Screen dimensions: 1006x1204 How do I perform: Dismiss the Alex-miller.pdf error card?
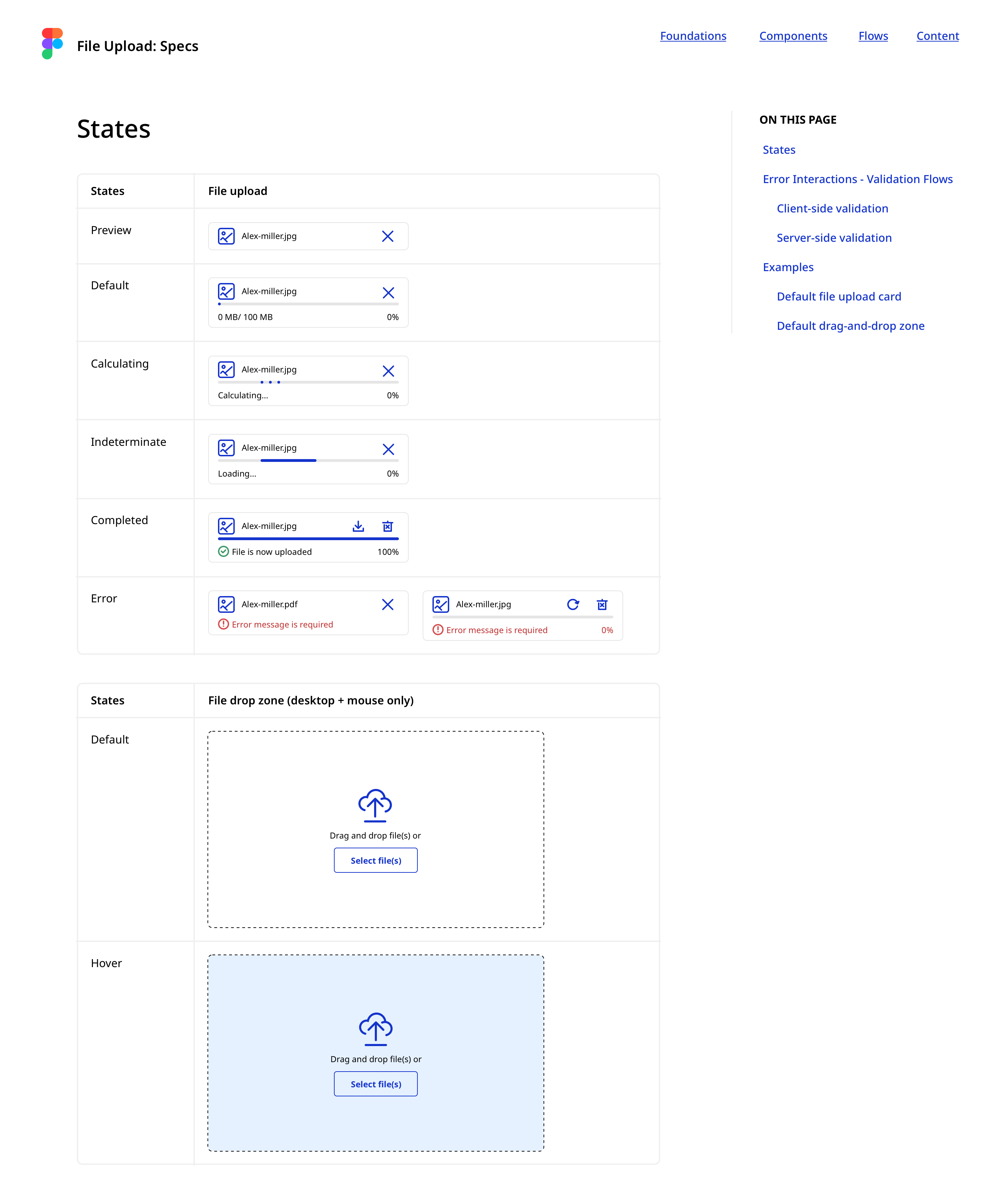[387, 604]
